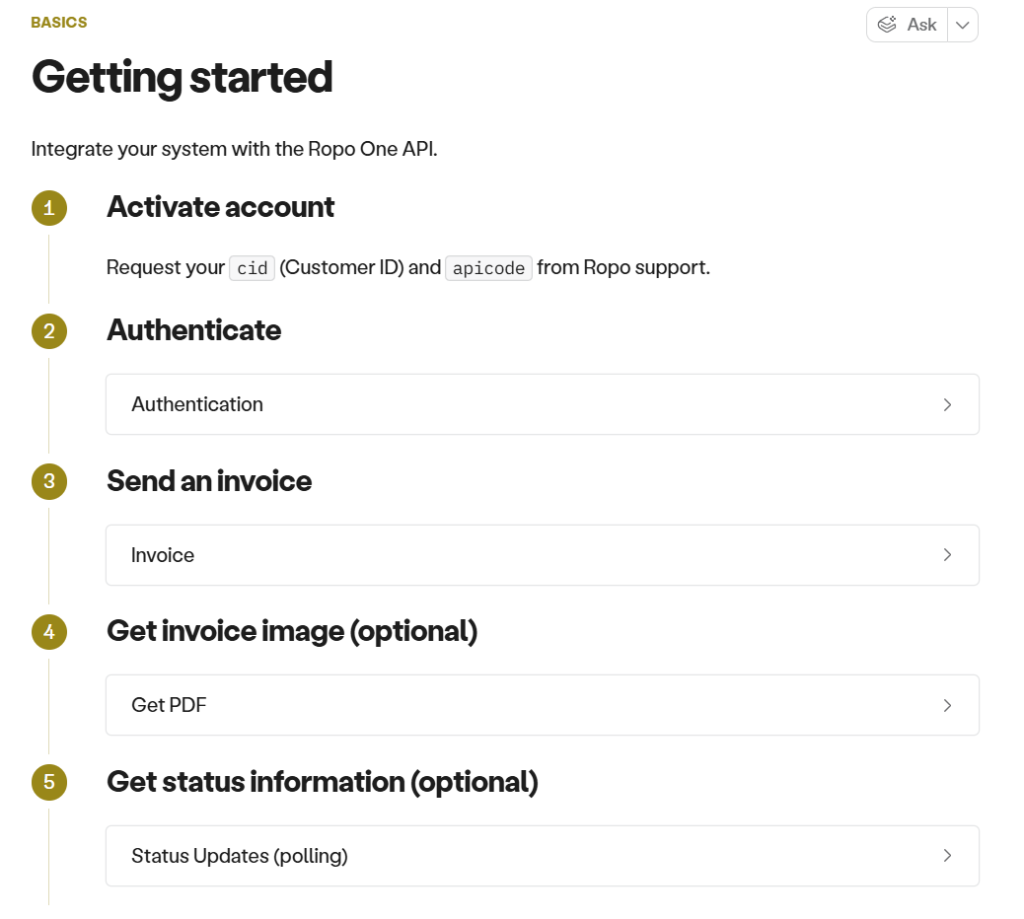The height and width of the screenshot is (919, 1024).
Task: Click the chevron on Get PDF card
Action: tap(947, 705)
